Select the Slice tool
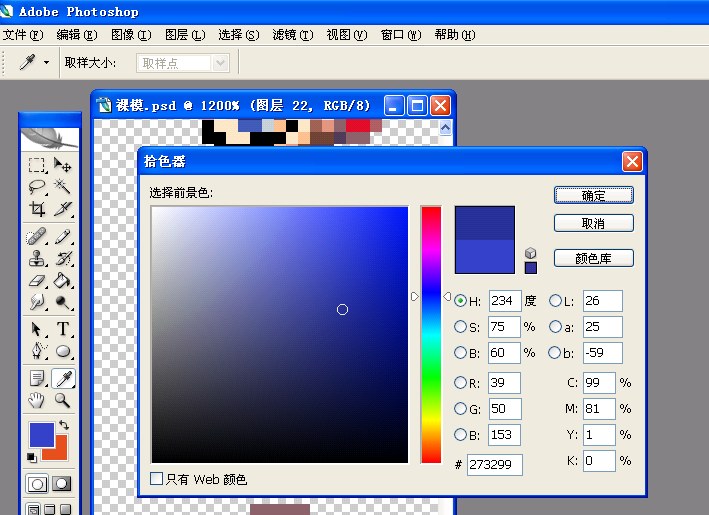 point(62,208)
